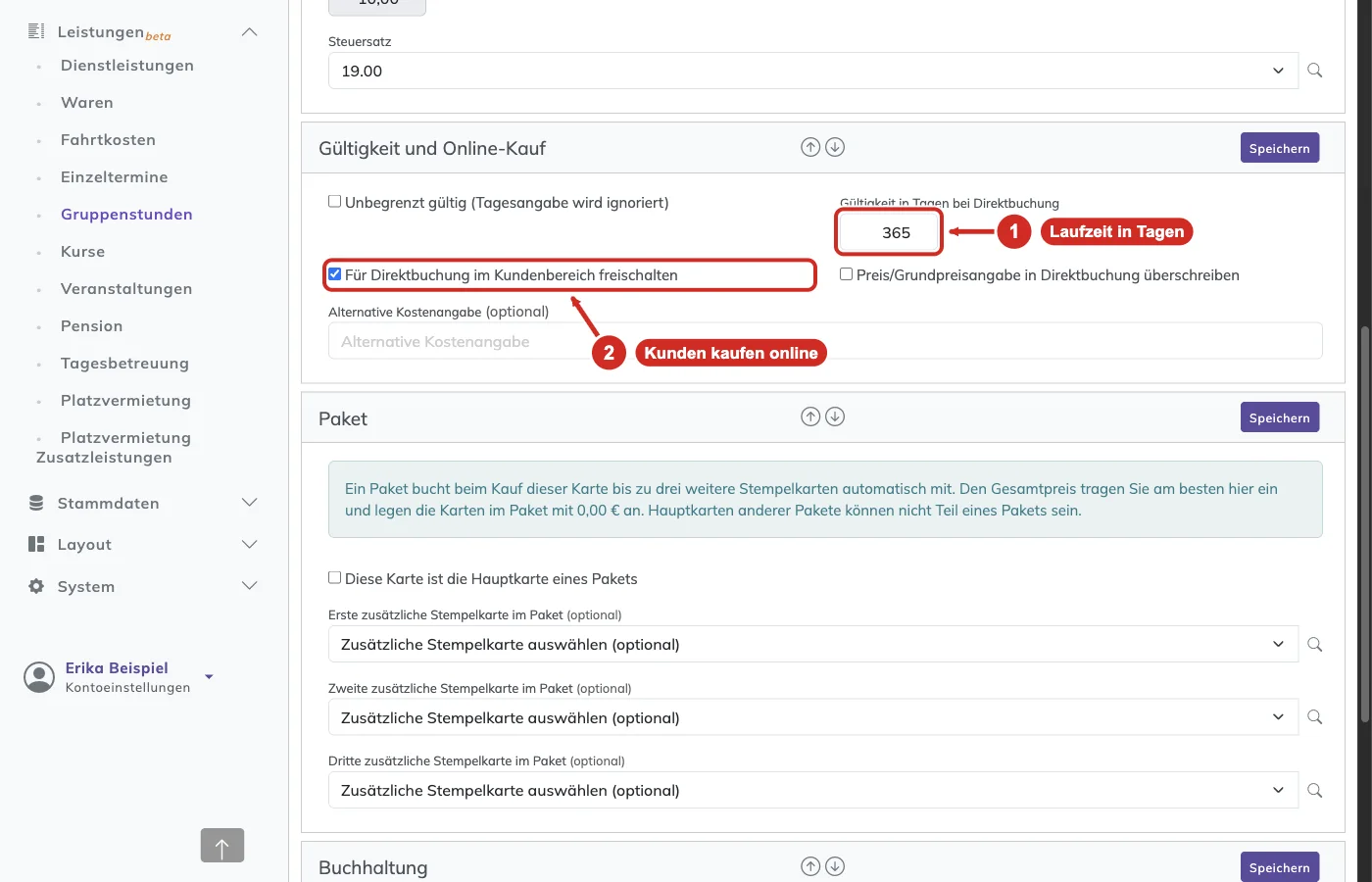Open Tagesbetreuung menu item
This screenshot has height=882, width=1372.
(x=124, y=364)
